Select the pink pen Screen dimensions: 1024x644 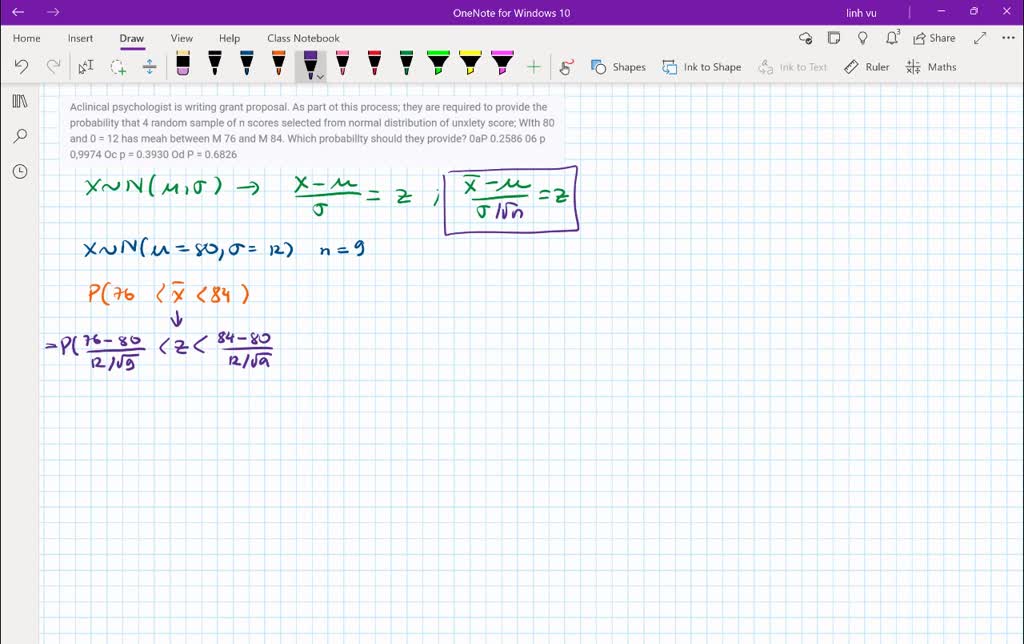(x=342, y=64)
